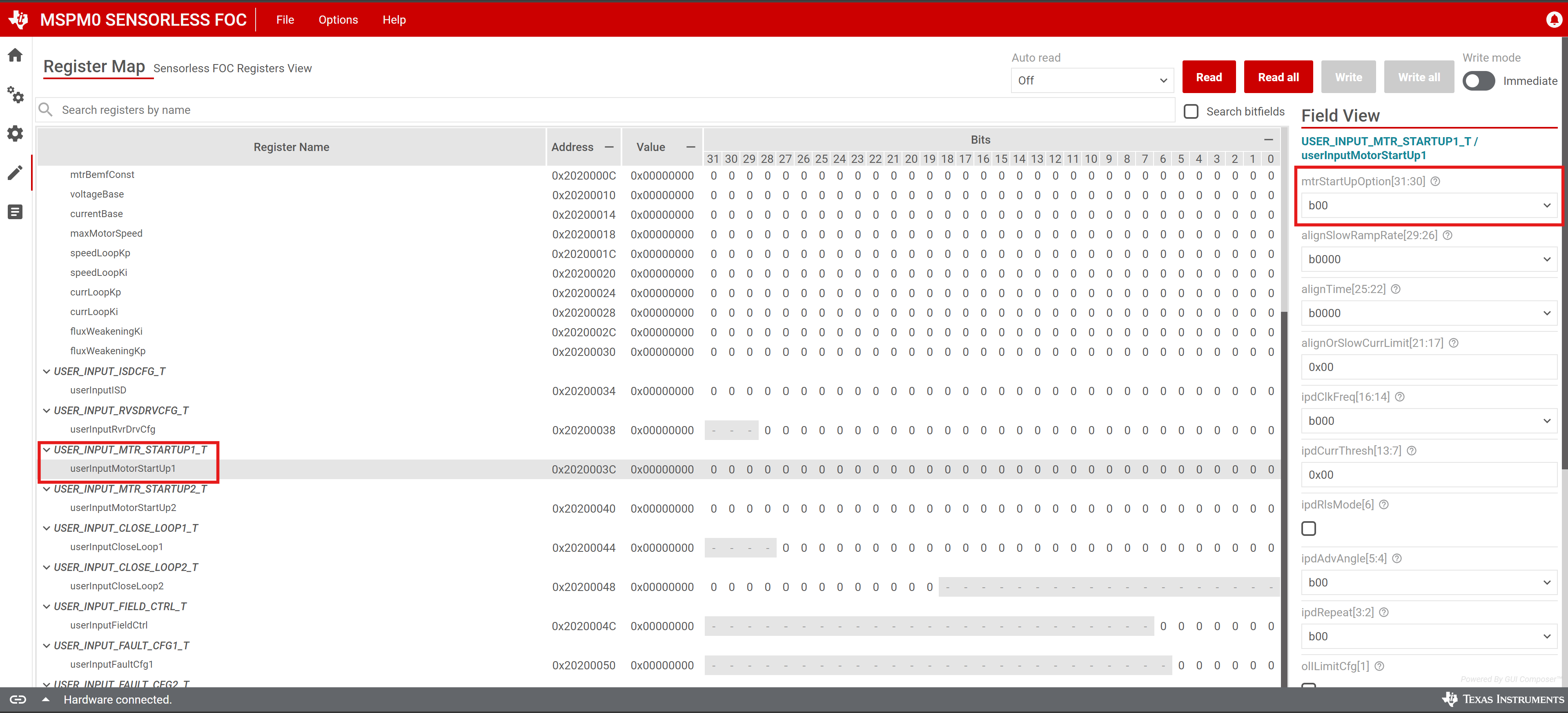Open the Home page from sidebar
This screenshot has width=1568, height=713.
click(x=15, y=56)
